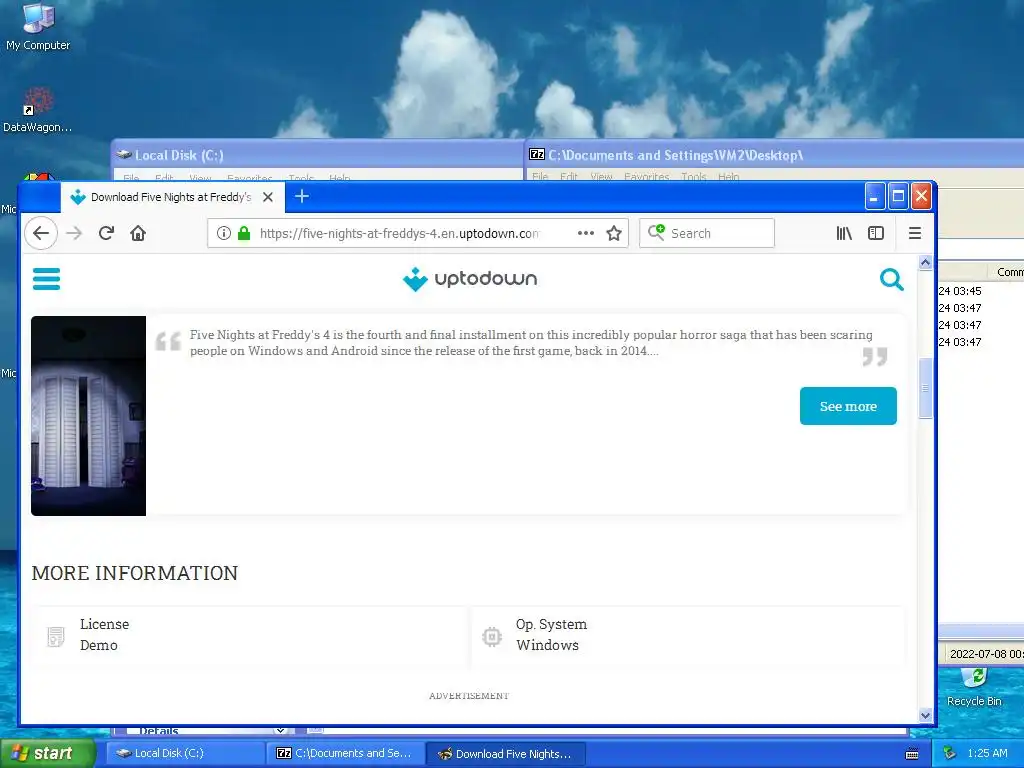This screenshot has height=768, width=1024.
Task: Open the Five Nights at Freddy's screenshot
Action: [x=89, y=416]
